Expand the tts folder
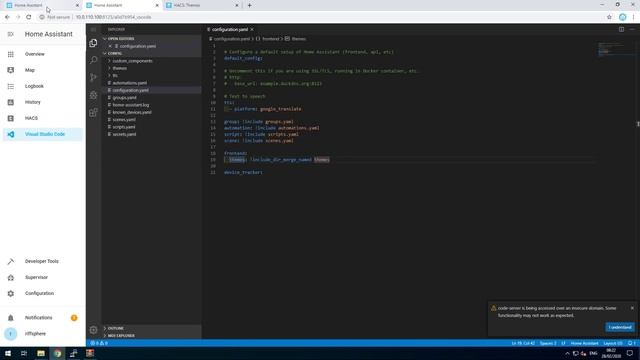Screen dimensions: 640x360 click(x=151, y=76)
